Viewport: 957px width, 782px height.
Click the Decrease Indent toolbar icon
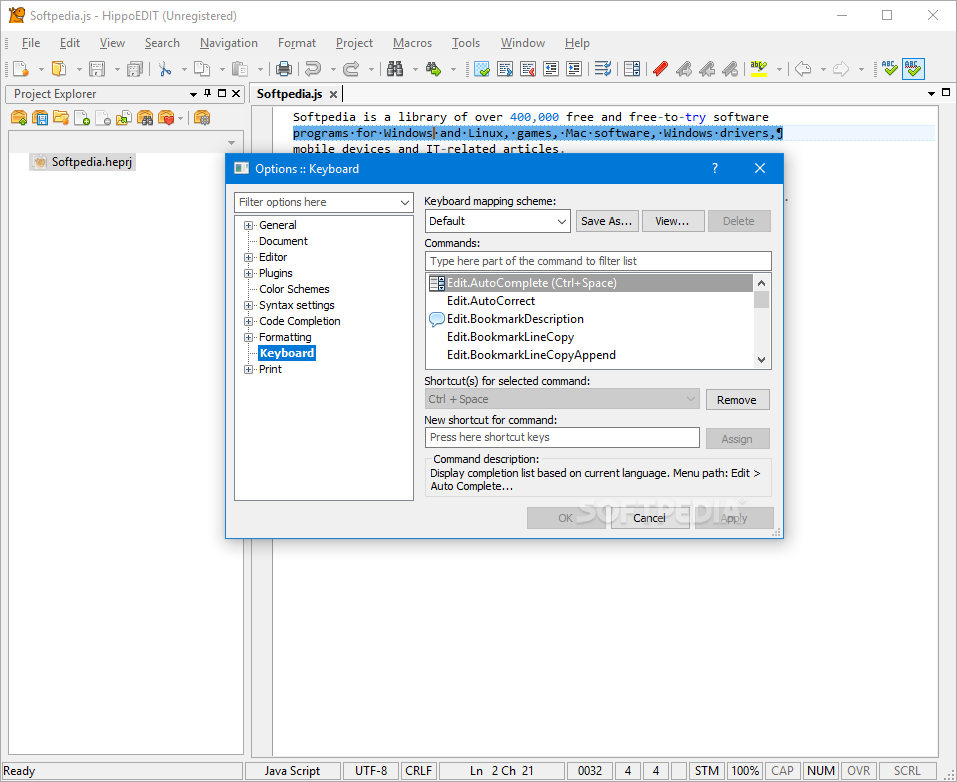(551, 69)
